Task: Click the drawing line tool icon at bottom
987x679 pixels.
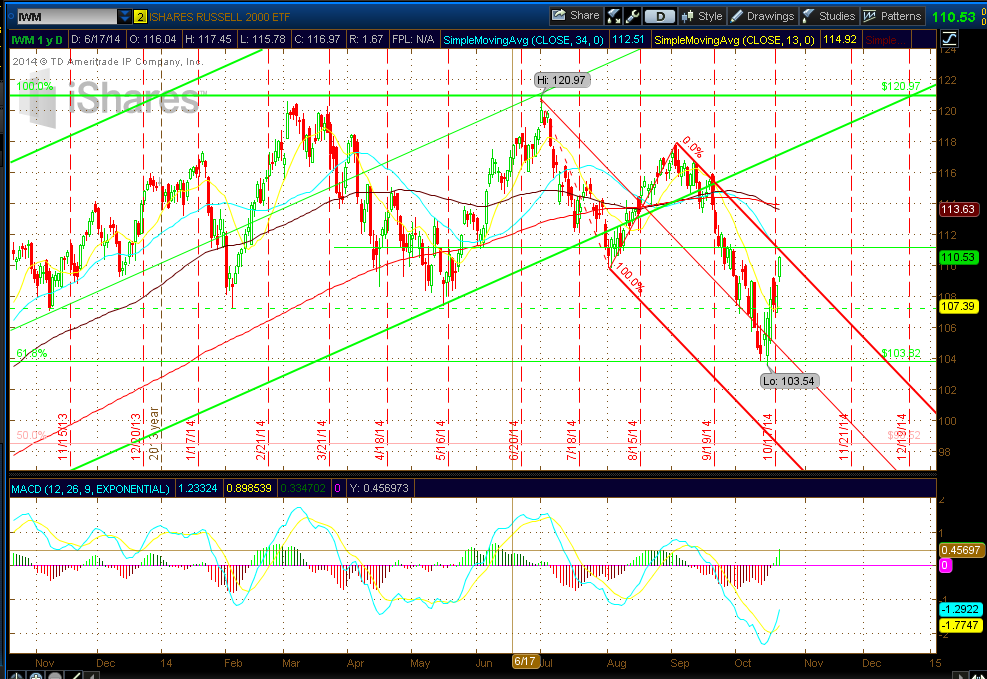Action: pyautogui.click(x=75, y=676)
